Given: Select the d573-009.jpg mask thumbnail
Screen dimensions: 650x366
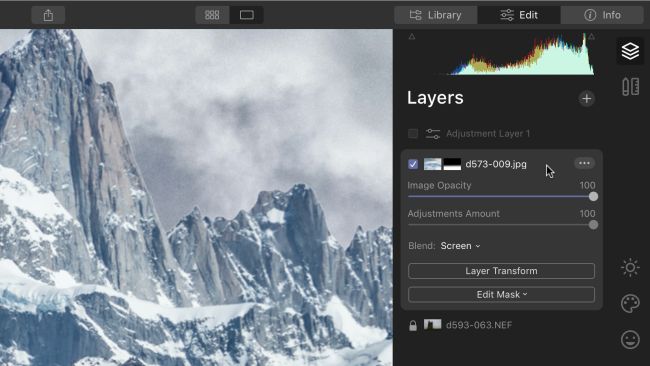Looking at the screenshot, I should 452,164.
